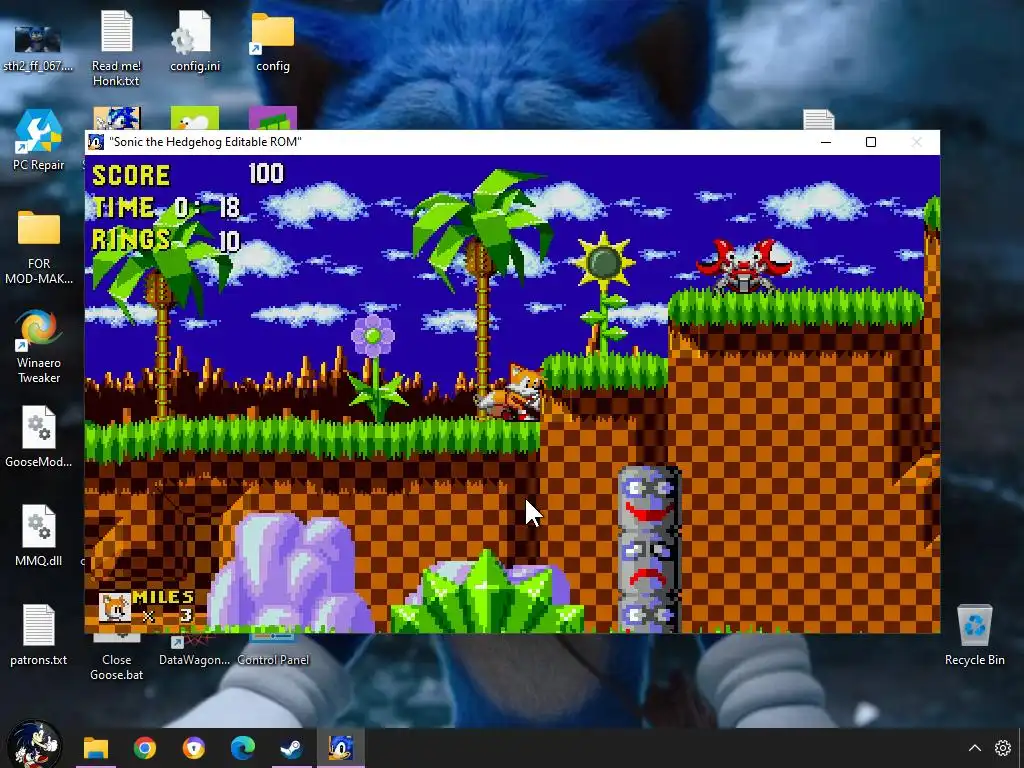Click the Miles lives counter icon
This screenshot has height=768, width=1024.
[115, 608]
